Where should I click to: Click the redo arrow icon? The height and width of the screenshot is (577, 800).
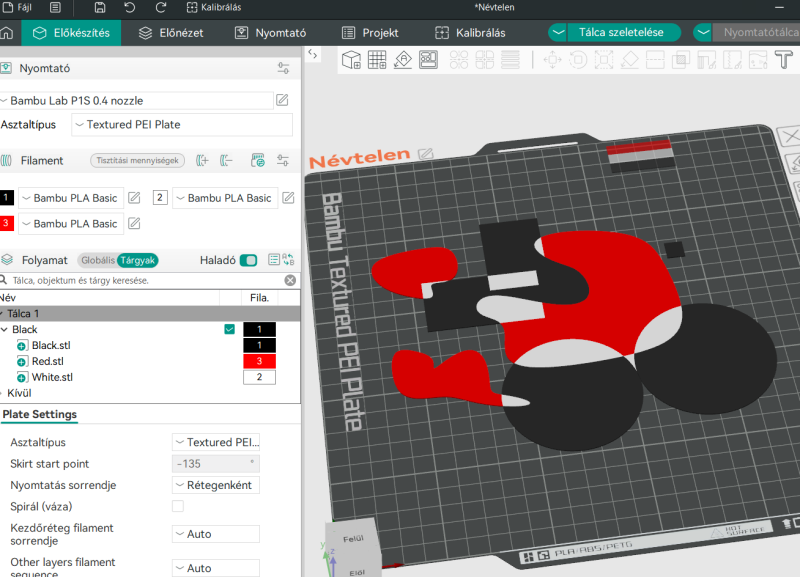pos(161,7)
